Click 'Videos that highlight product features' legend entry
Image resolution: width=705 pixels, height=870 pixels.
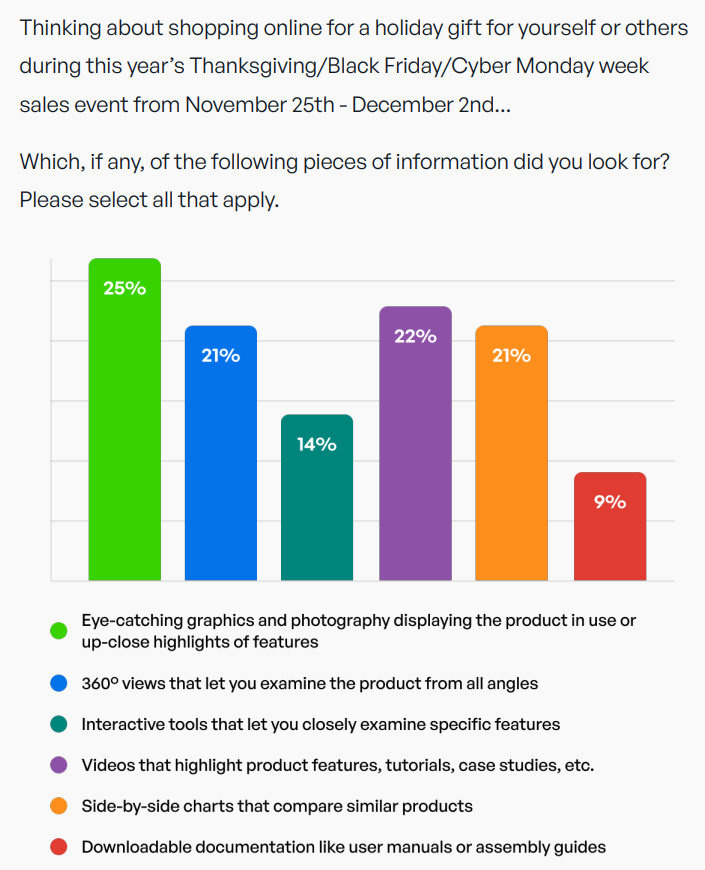coord(338,765)
